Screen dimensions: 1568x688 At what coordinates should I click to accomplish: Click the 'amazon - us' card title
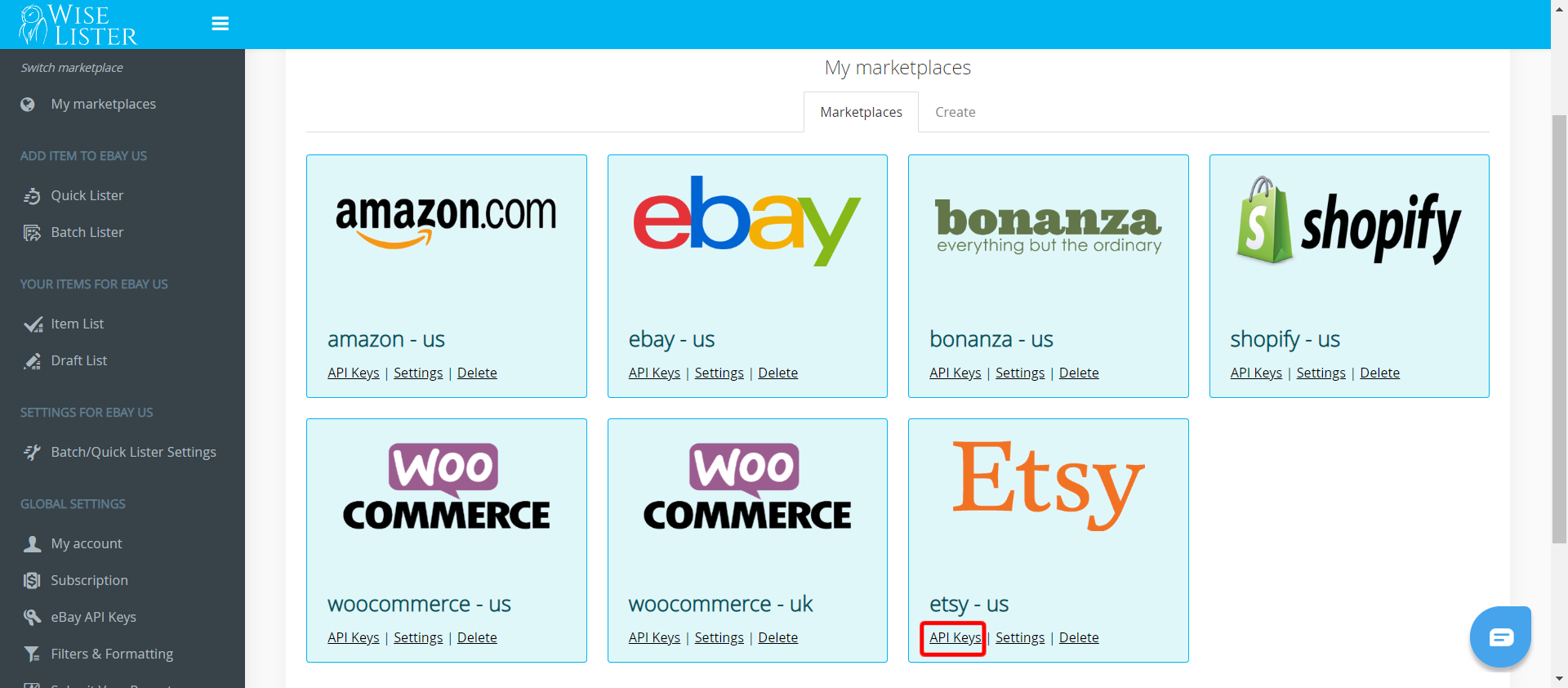click(x=386, y=339)
